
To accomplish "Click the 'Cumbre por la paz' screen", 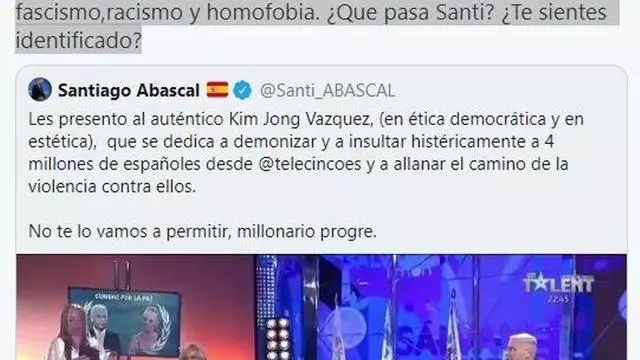I will pyautogui.click(x=124, y=321).
